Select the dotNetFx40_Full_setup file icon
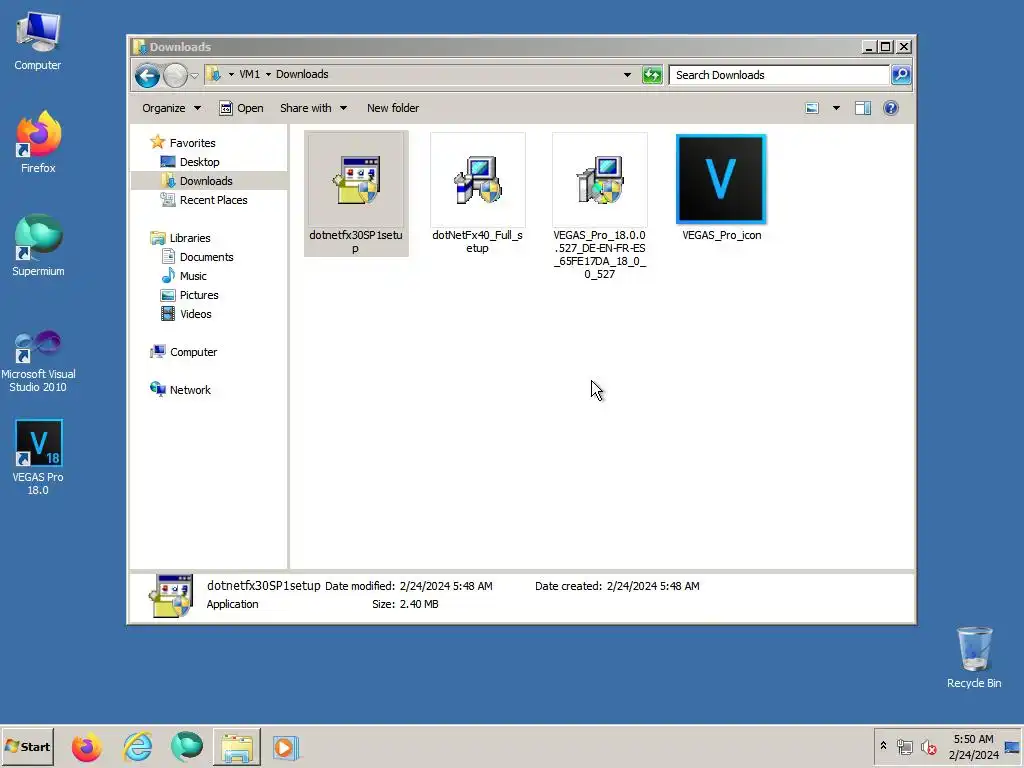1024x768 pixels. tap(477, 180)
